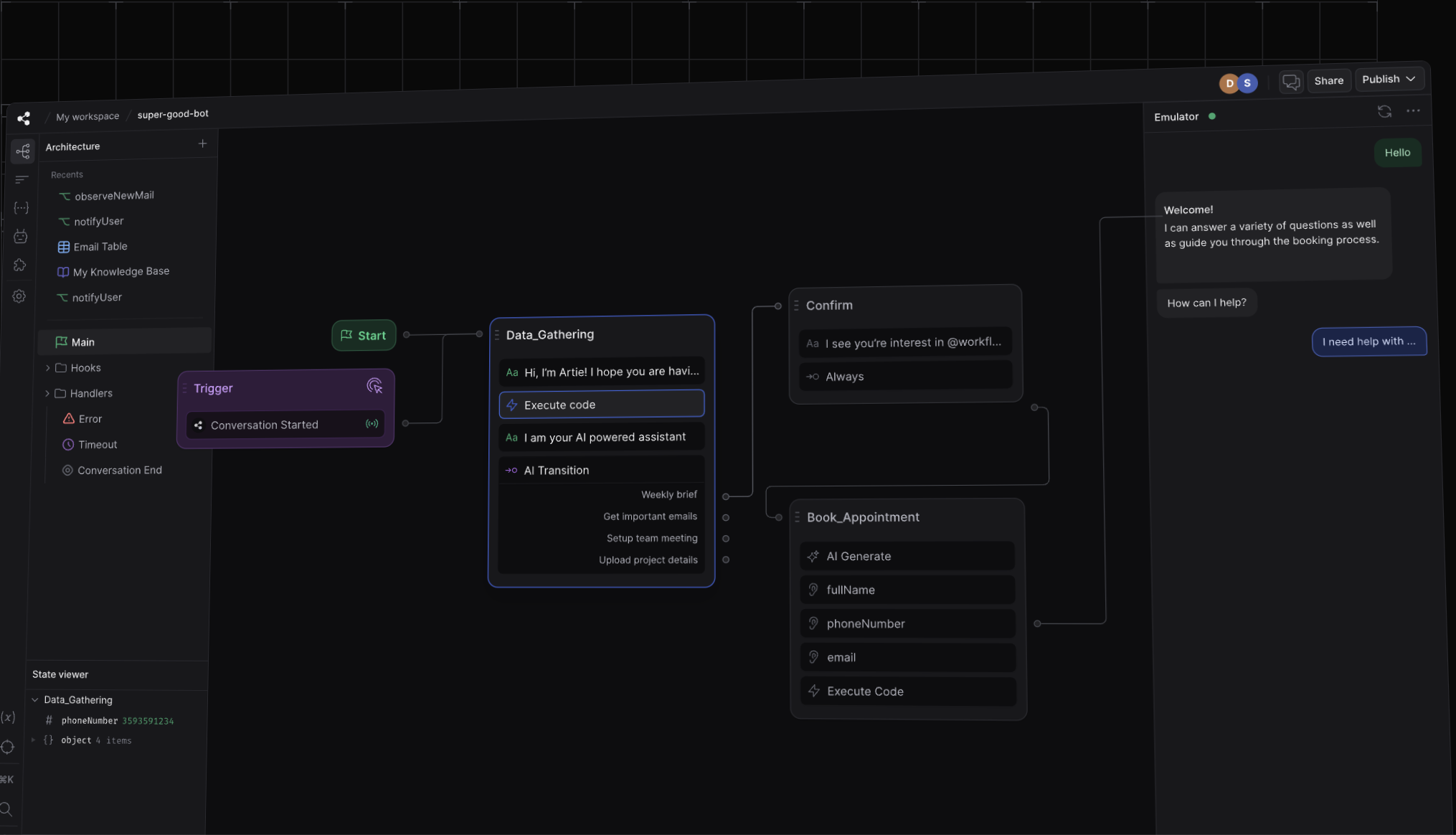1456x835 pixels.
Task: Open the comments chat bubble icon
Action: click(1291, 82)
